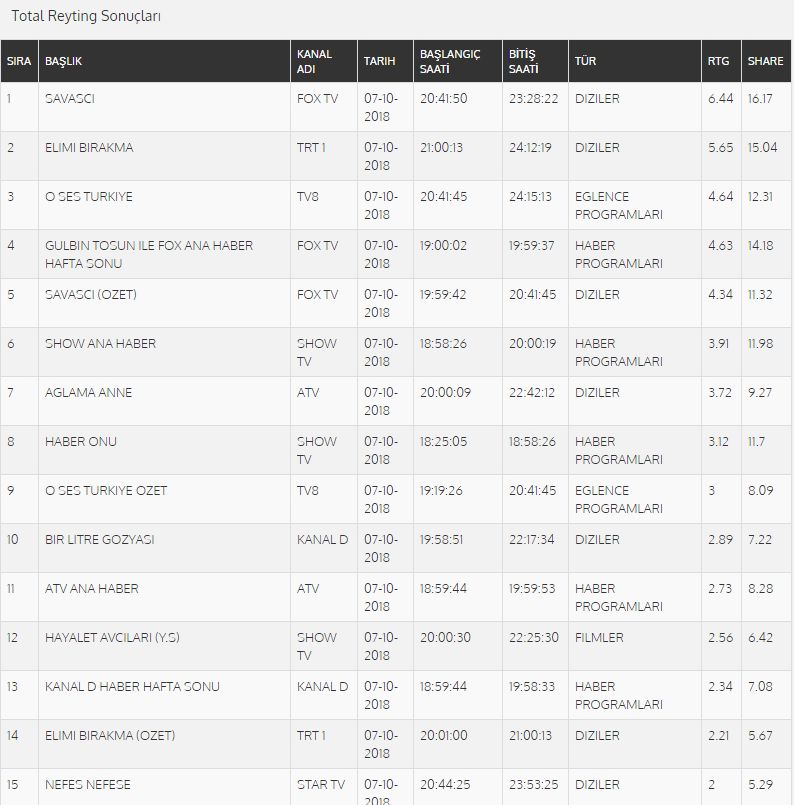
Task: Click the SIRA column header
Action: click(19, 61)
